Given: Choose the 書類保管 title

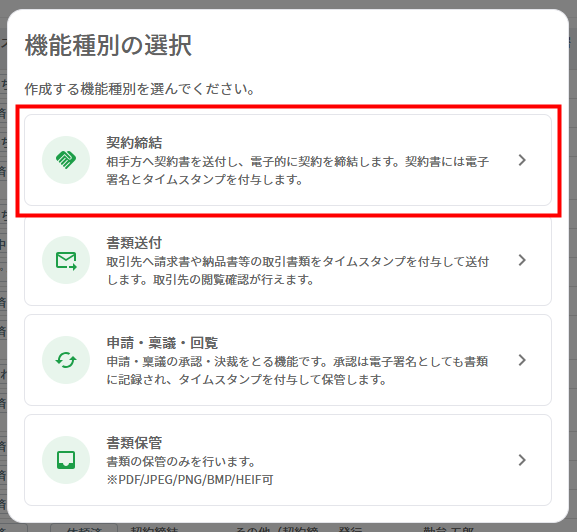Looking at the screenshot, I should click(x=134, y=443).
